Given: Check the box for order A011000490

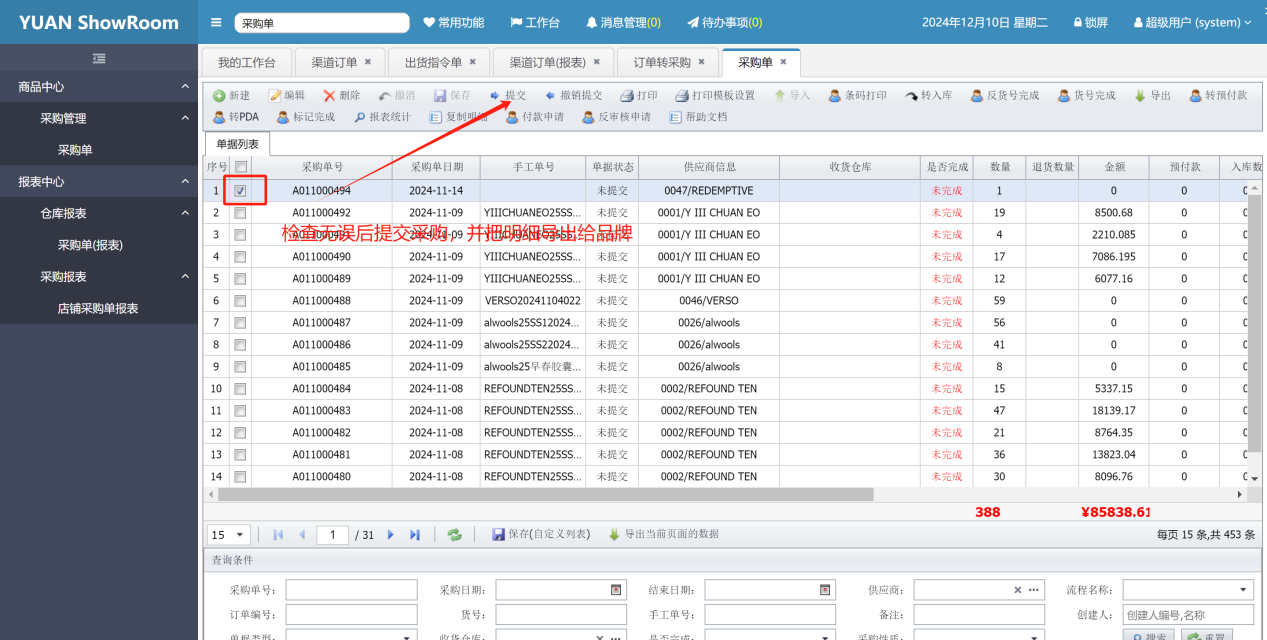Looking at the screenshot, I should click(x=240, y=256).
